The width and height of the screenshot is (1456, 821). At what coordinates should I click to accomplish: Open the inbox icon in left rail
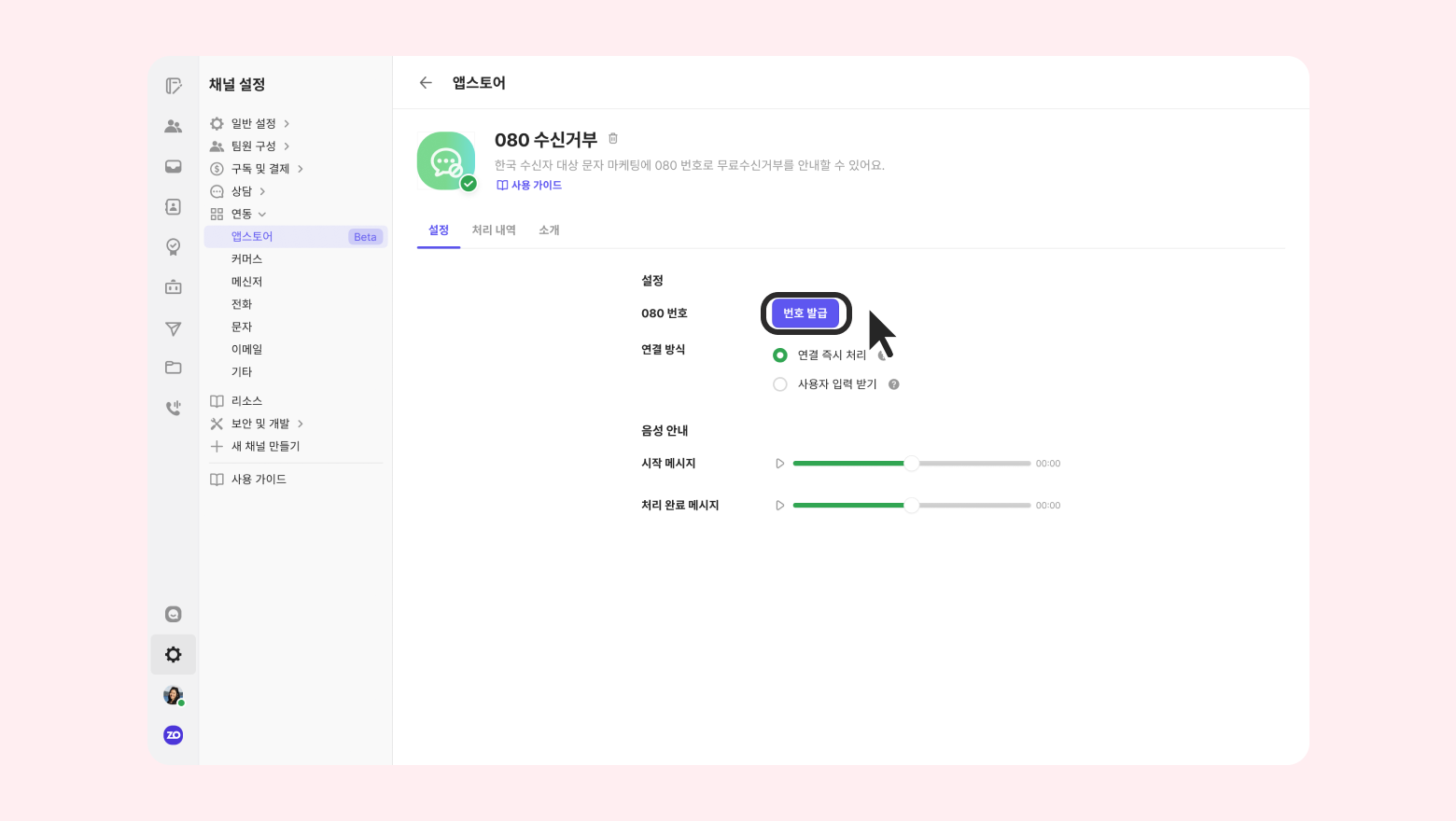(173, 167)
